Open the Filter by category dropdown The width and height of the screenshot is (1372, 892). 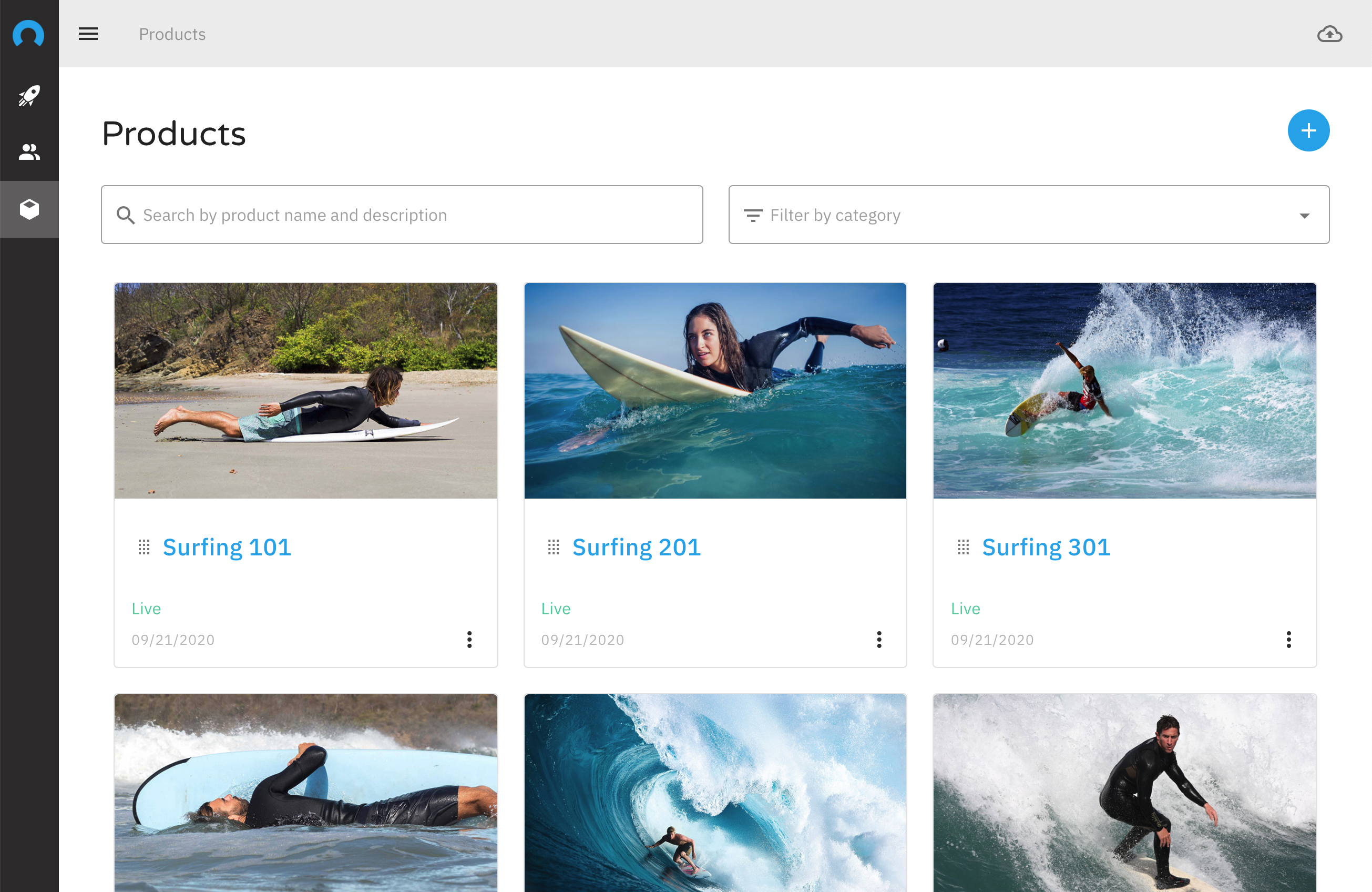1028,215
